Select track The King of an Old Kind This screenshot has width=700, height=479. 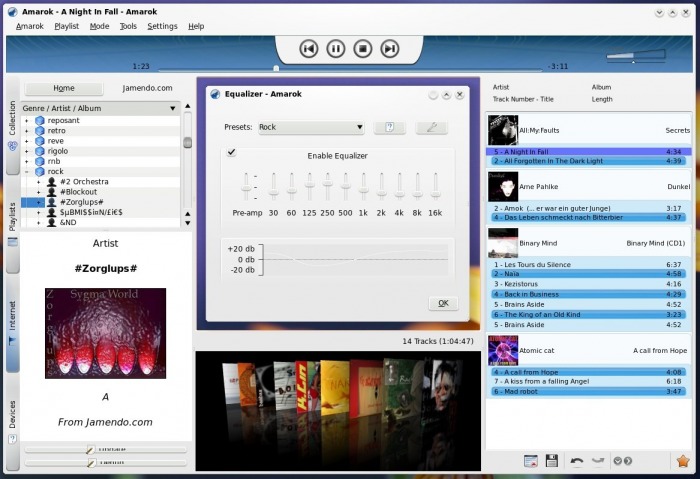pos(588,315)
